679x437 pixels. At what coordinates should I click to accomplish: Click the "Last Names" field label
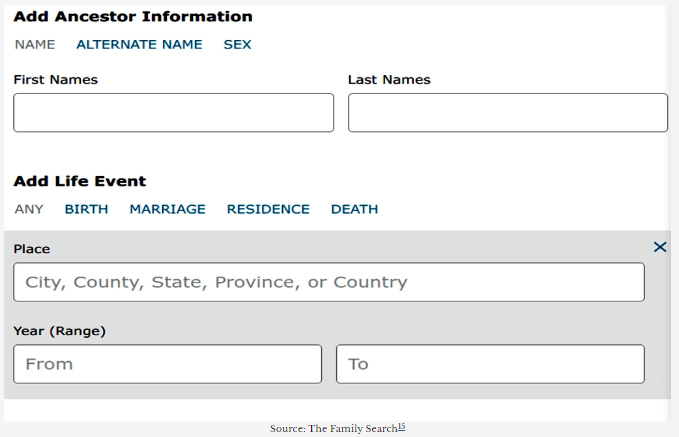tap(389, 80)
